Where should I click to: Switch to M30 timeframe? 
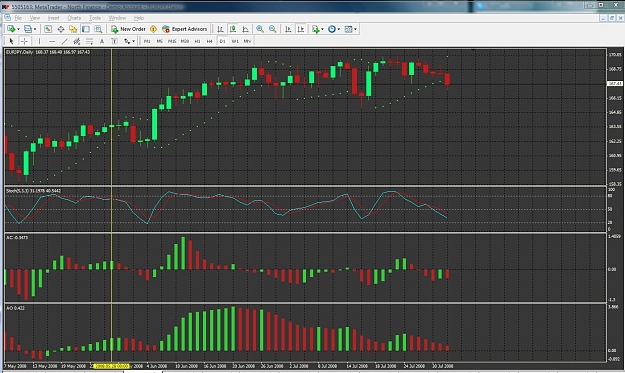pyautogui.click(x=185, y=41)
